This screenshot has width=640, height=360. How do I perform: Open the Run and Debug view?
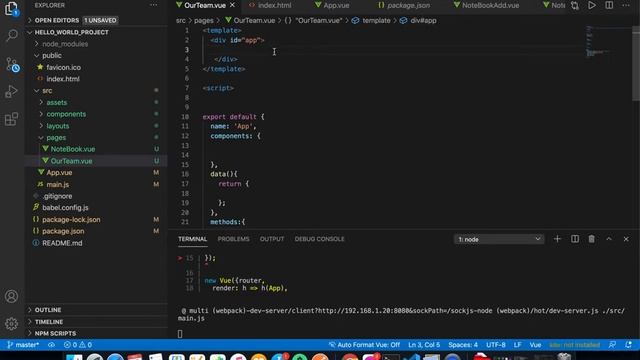(11, 91)
